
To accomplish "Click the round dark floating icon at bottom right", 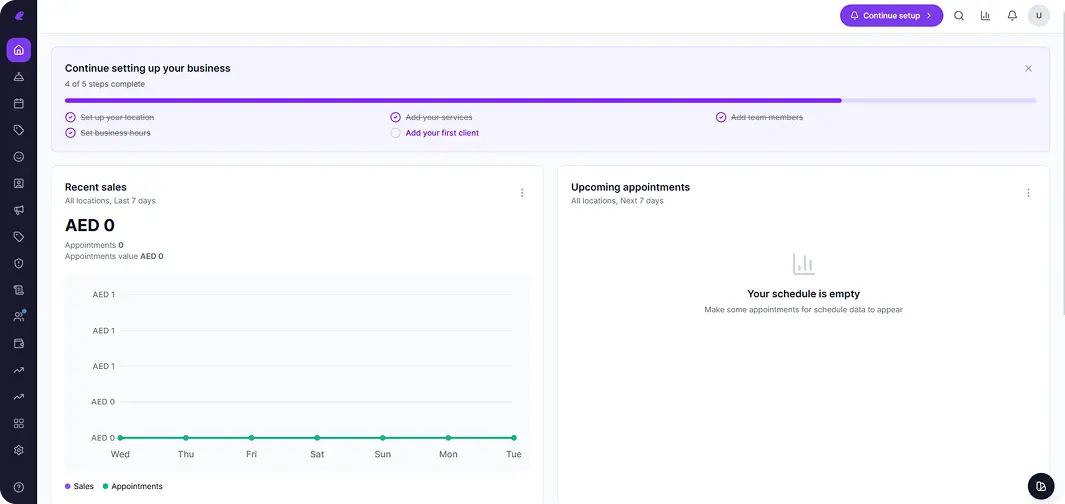I will click(x=1041, y=486).
